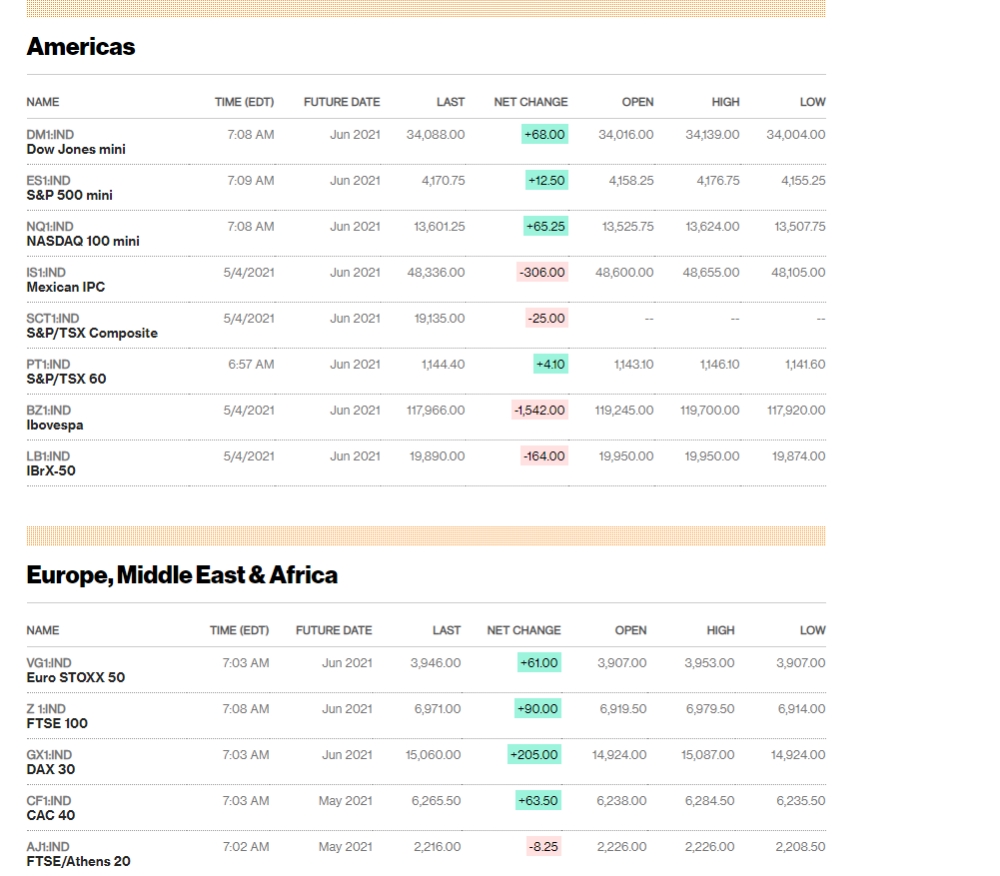Open the S&P/TSX 60 link

(x=66, y=379)
